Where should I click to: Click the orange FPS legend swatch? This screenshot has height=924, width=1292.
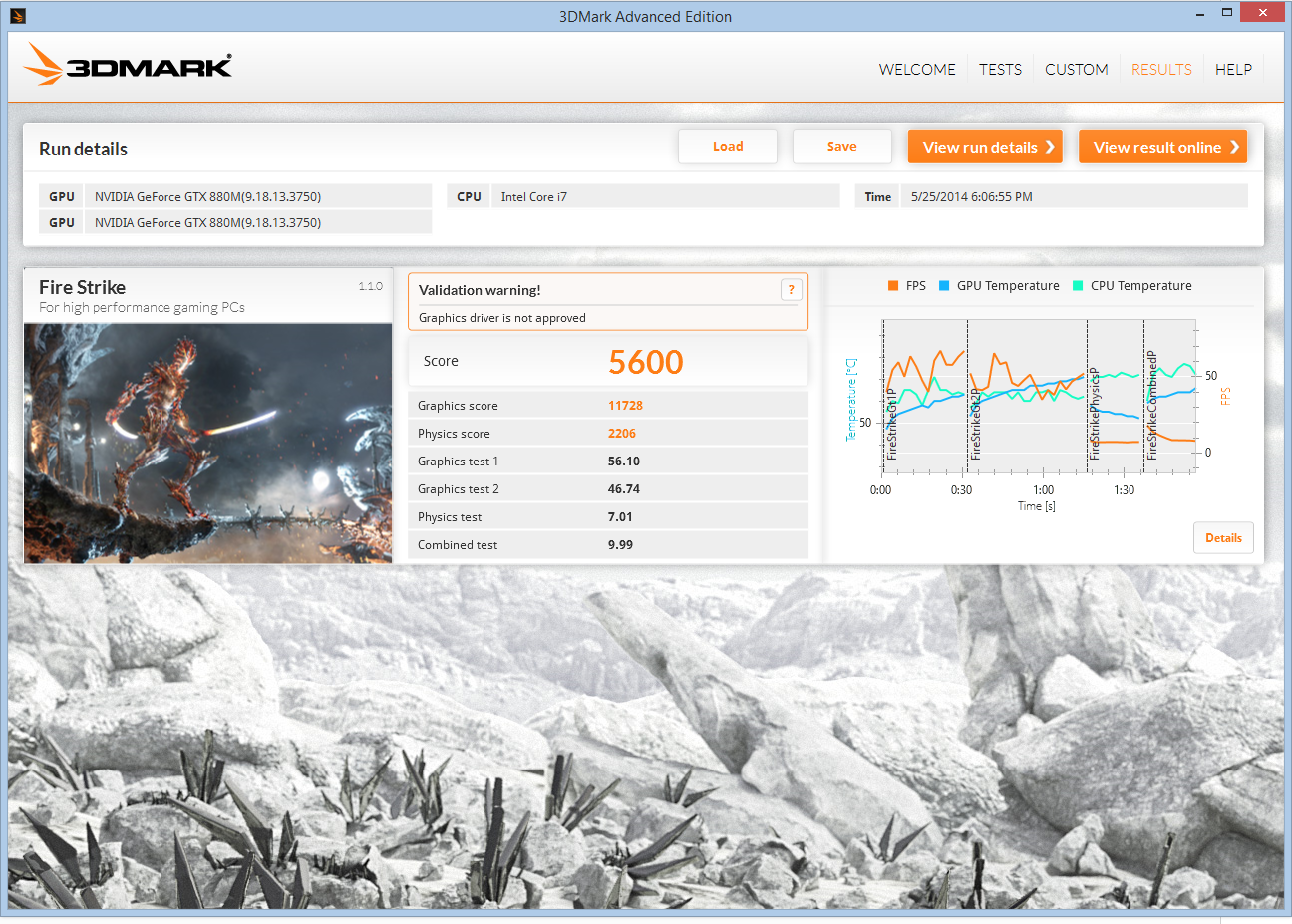point(893,286)
